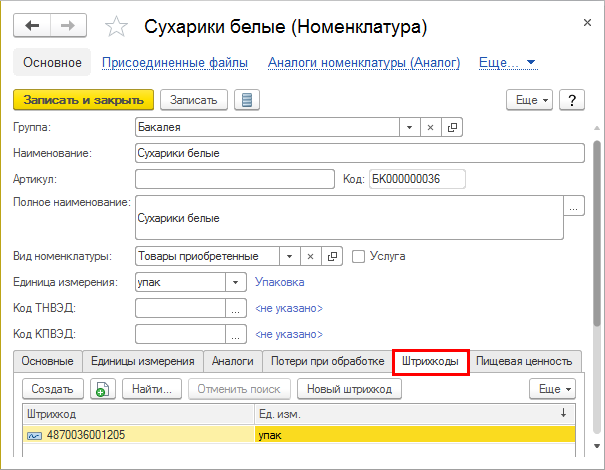Clear the Группа field with X icon

click(430, 128)
